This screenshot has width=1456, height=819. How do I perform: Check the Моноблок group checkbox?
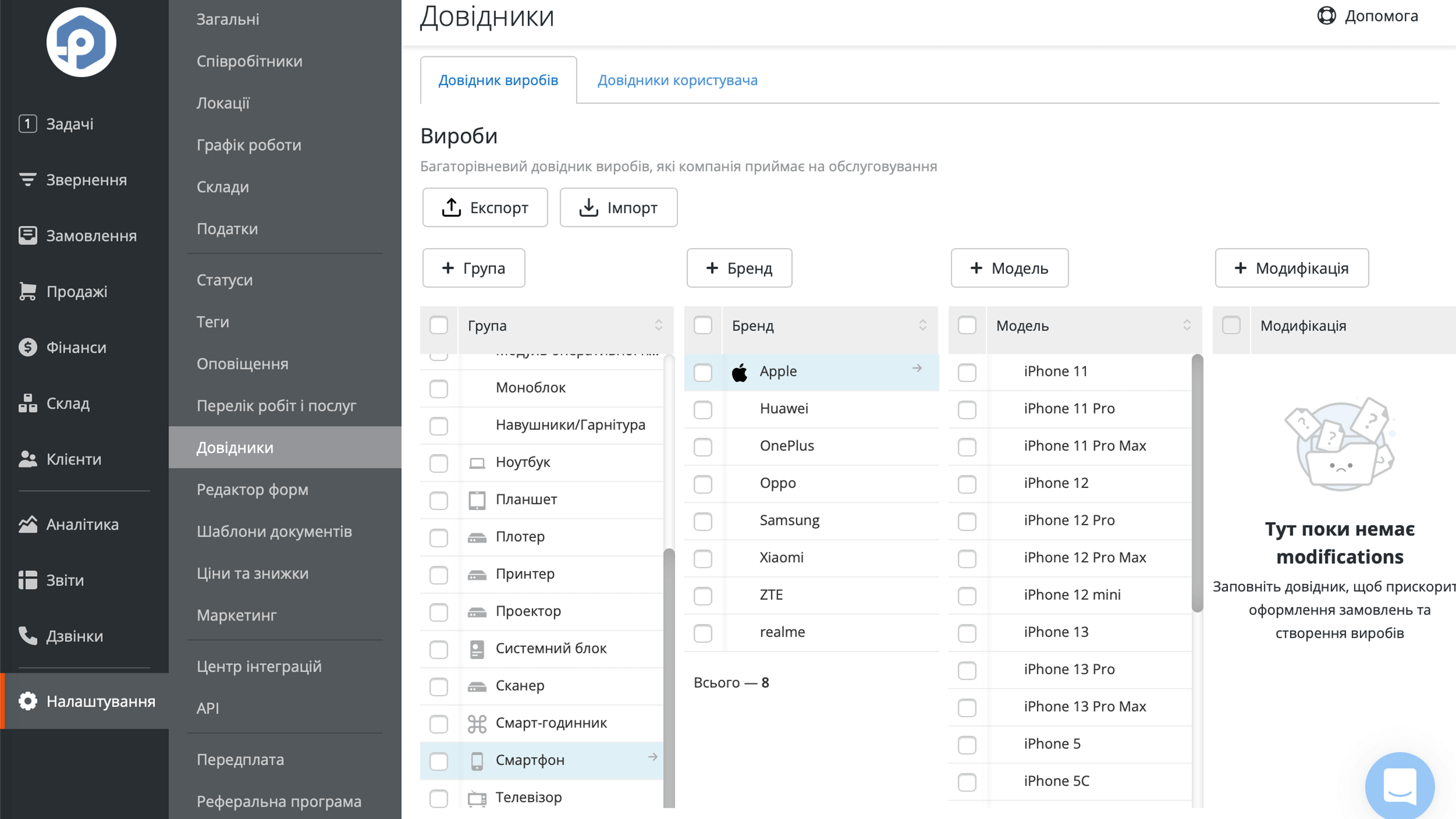[439, 388]
